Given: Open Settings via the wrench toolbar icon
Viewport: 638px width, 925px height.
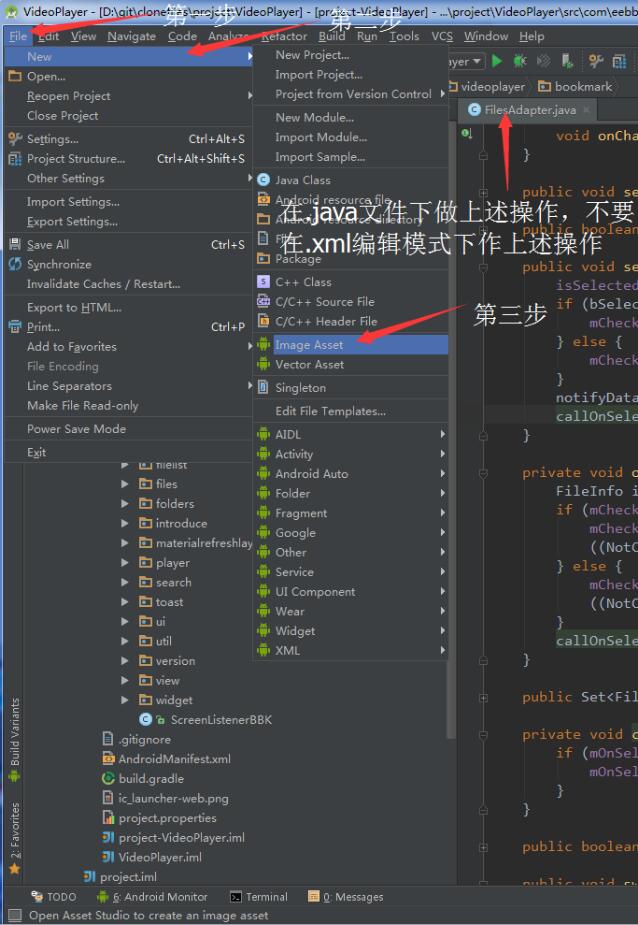Looking at the screenshot, I should [596, 61].
